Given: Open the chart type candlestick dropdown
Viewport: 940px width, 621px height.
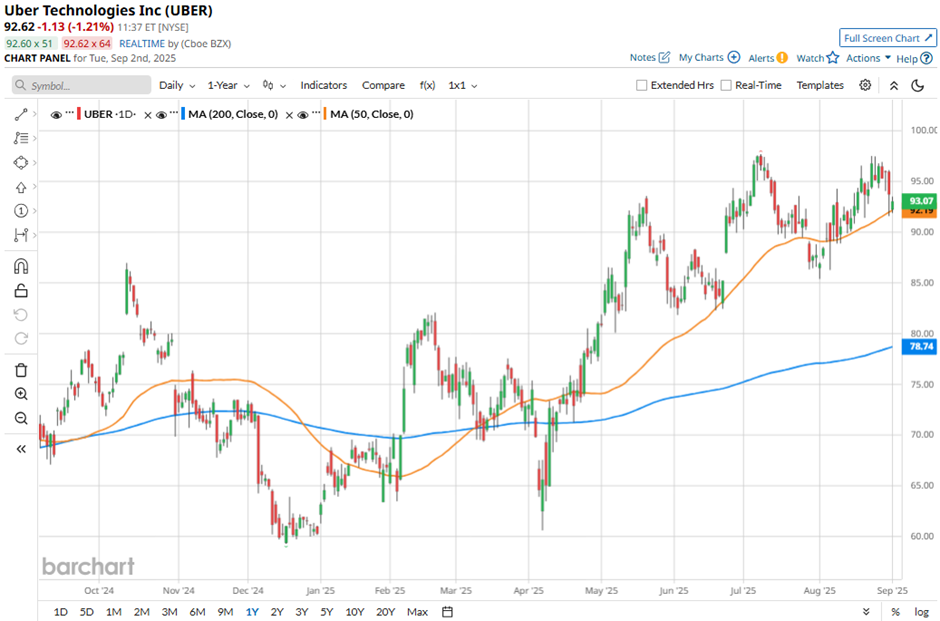Looking at the screenshot, I should (x=275, y=85).
